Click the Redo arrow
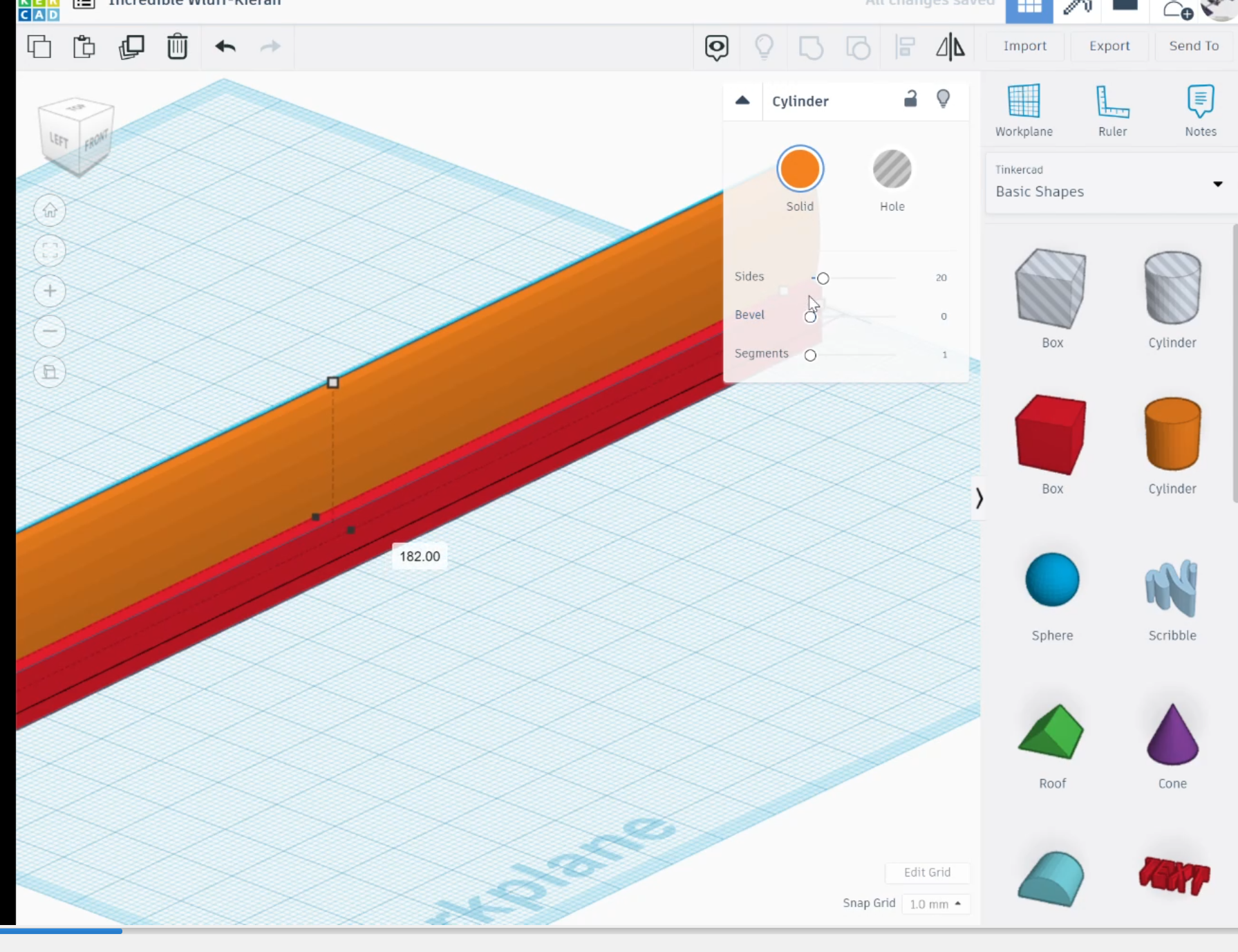The width and height of the screenshot is (1238, 952). (270, 46)
